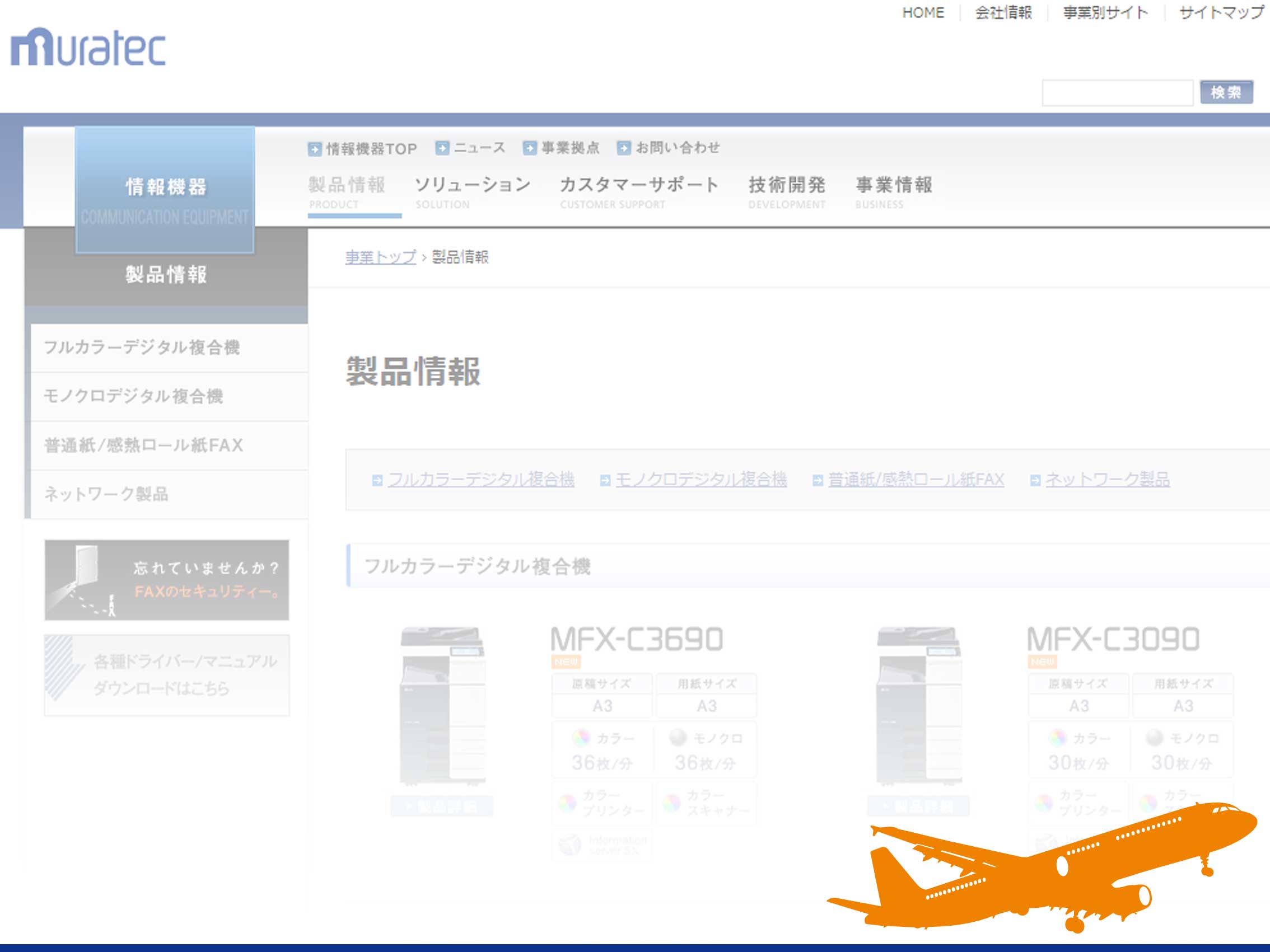
Task: Click arrow icon beside お問い合わせ
Action: point(623,148)
